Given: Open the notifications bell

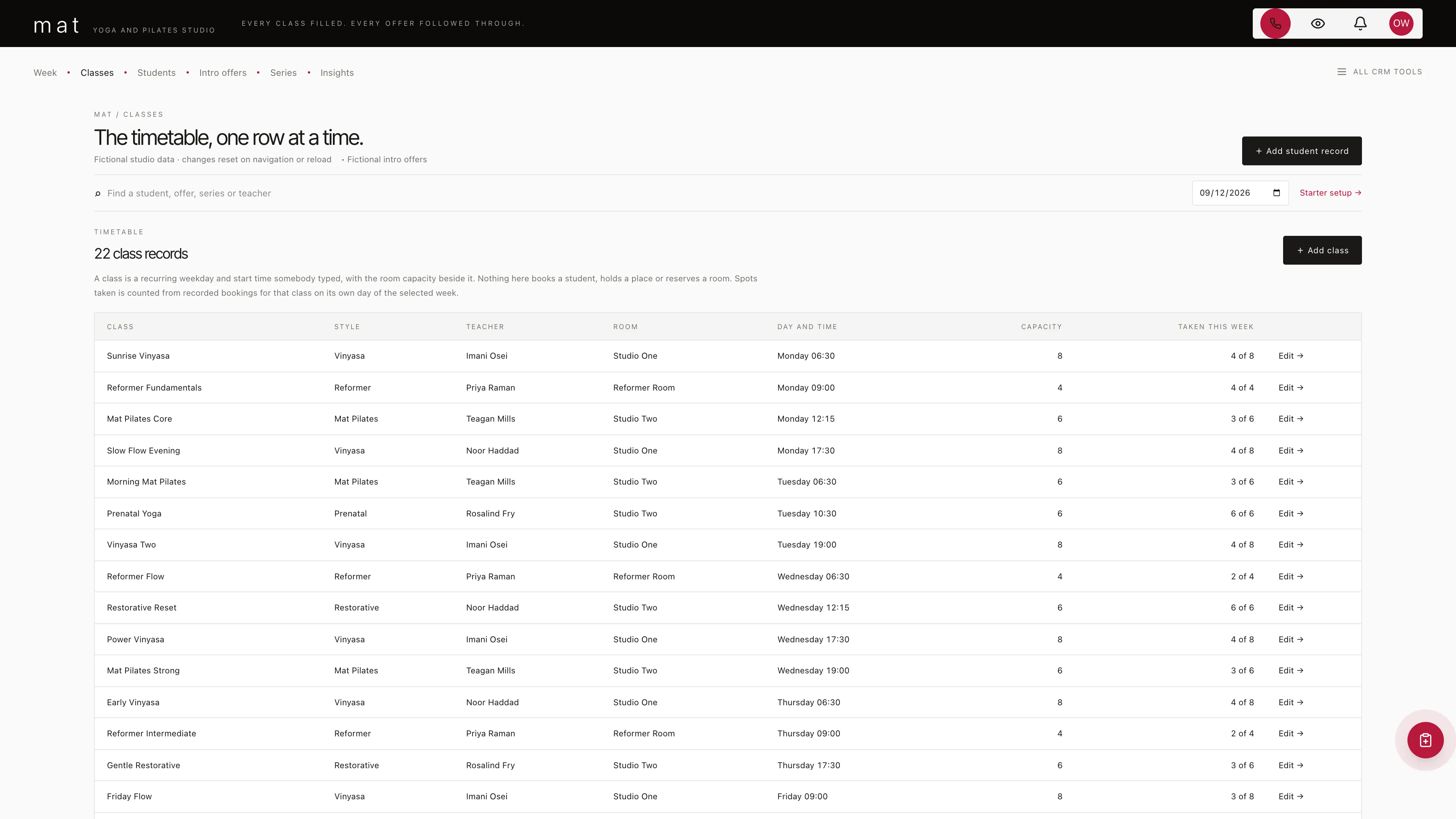Looking at the screenshot, I should (1360, 23).
